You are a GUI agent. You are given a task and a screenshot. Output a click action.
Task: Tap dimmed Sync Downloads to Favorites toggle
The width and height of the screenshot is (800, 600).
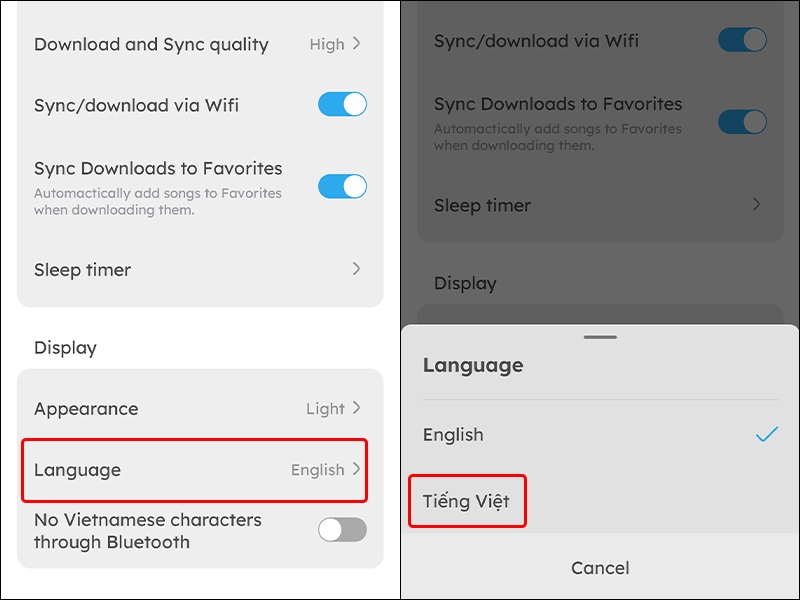tap(742, 122)
